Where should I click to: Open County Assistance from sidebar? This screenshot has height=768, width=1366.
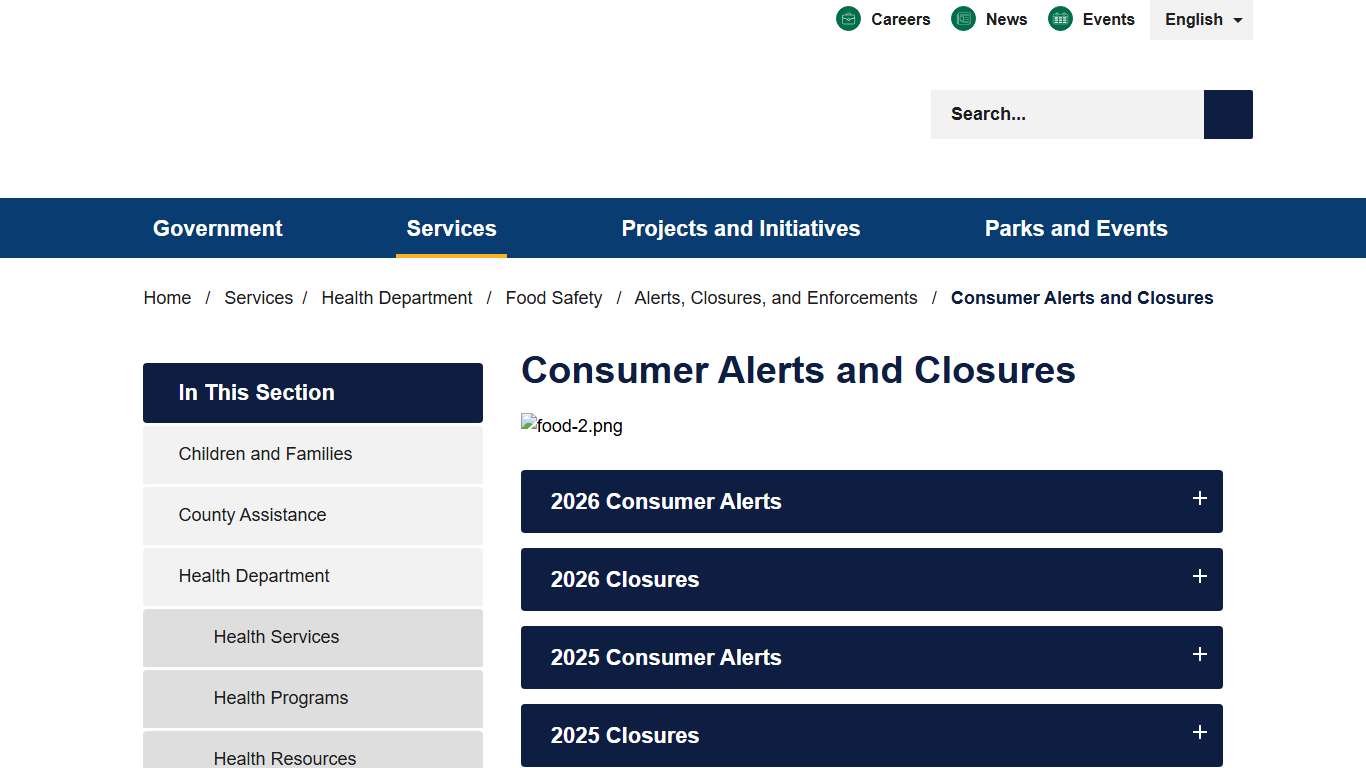coord(252,515)
